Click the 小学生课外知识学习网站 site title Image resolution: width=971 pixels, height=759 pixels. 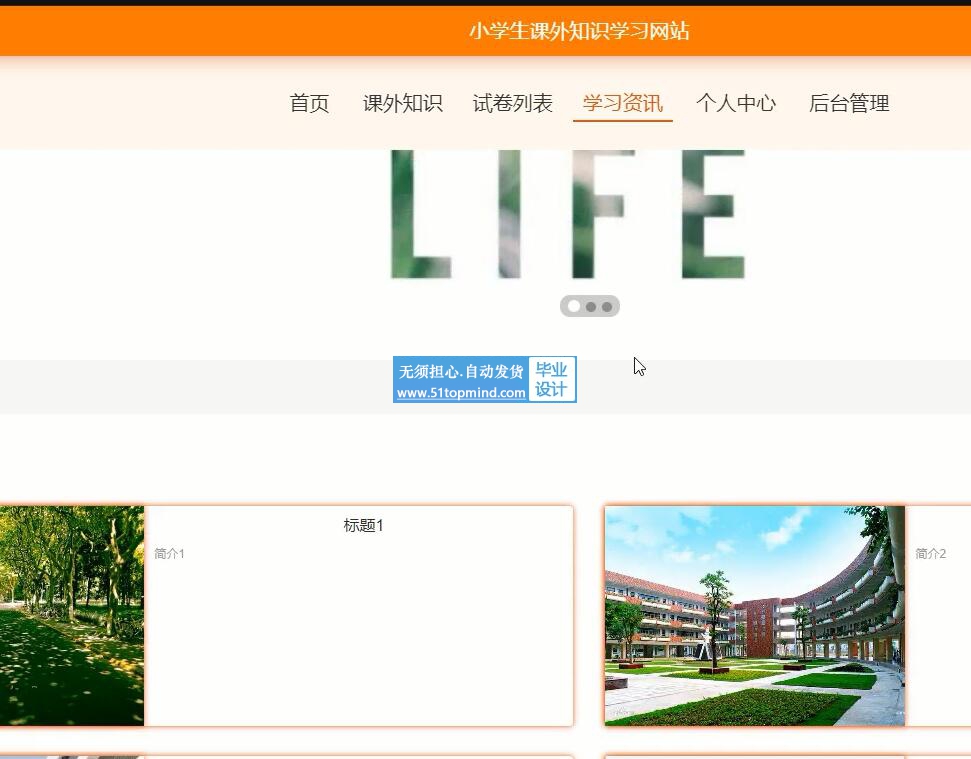click(x=579, y=31)
